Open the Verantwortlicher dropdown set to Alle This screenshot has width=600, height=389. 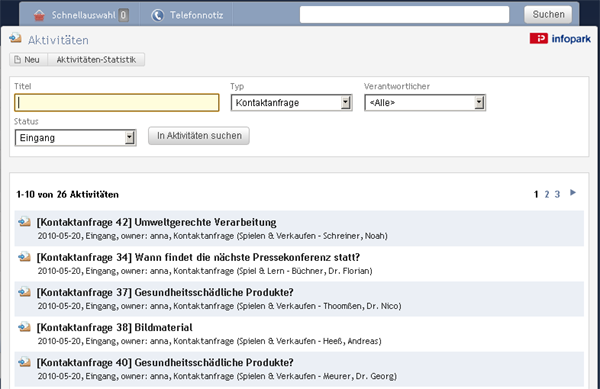(x=425, y=103)
